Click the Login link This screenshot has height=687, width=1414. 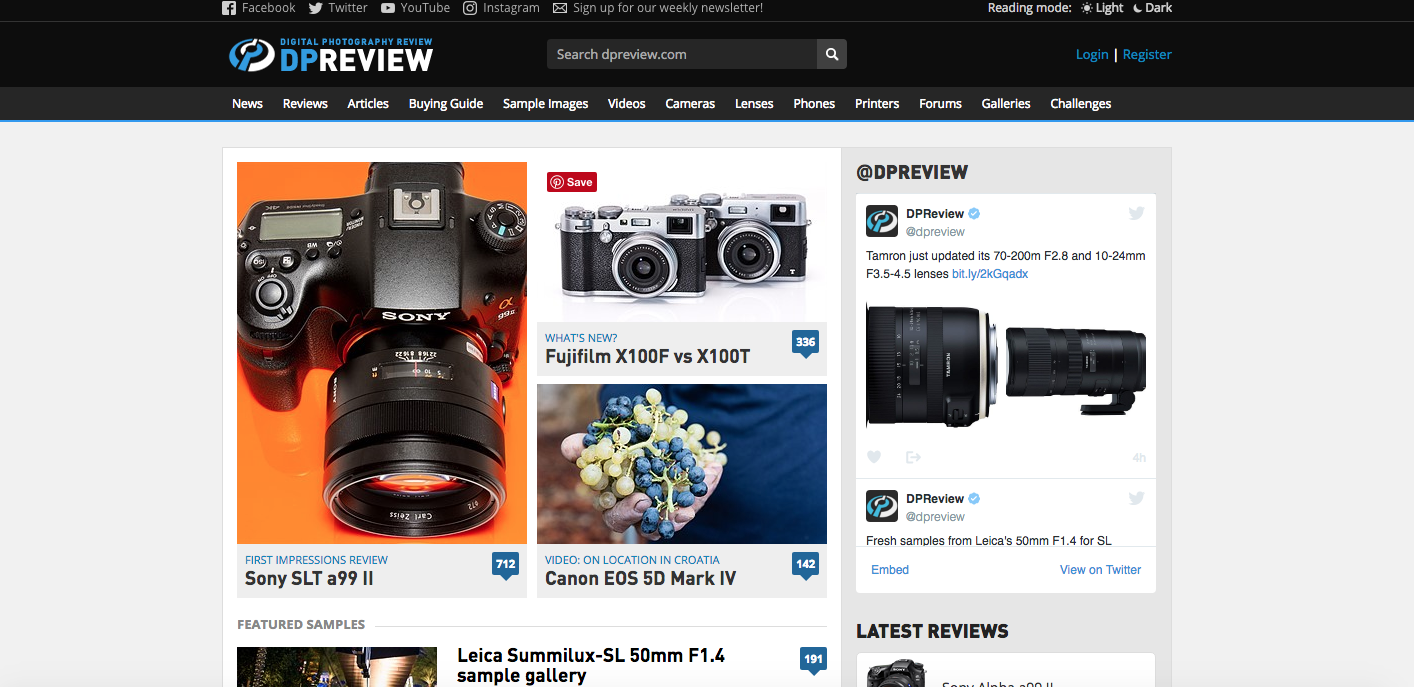[x=1092, y=55]
